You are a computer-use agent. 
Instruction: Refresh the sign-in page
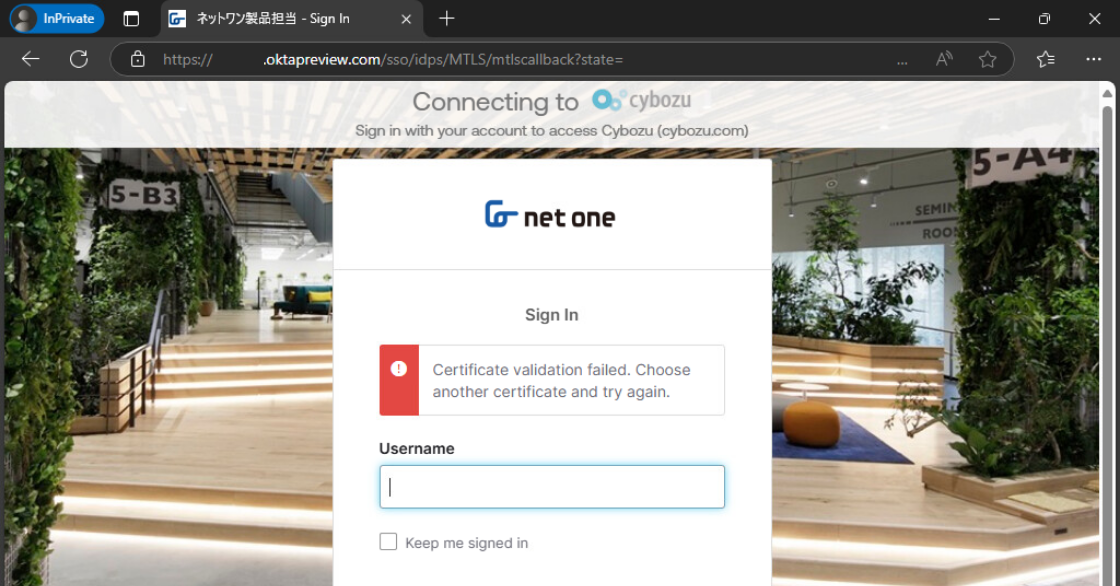tap(79, 59)
